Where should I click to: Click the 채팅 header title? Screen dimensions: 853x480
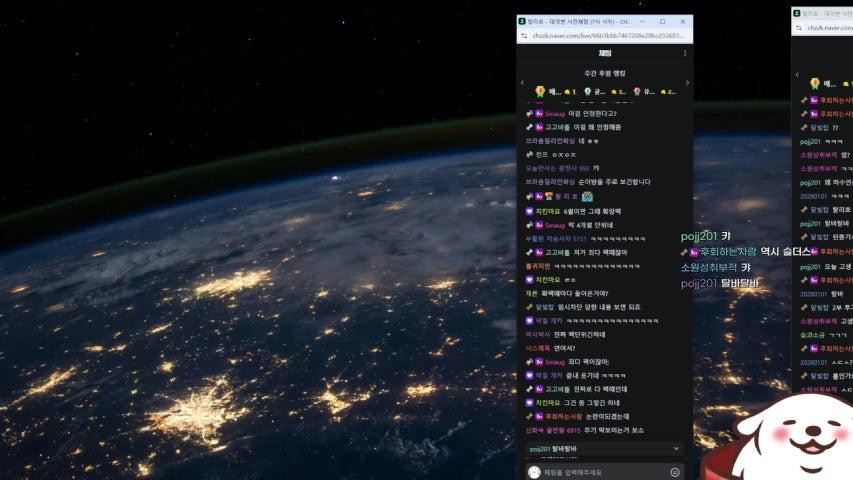coord(604,53)
